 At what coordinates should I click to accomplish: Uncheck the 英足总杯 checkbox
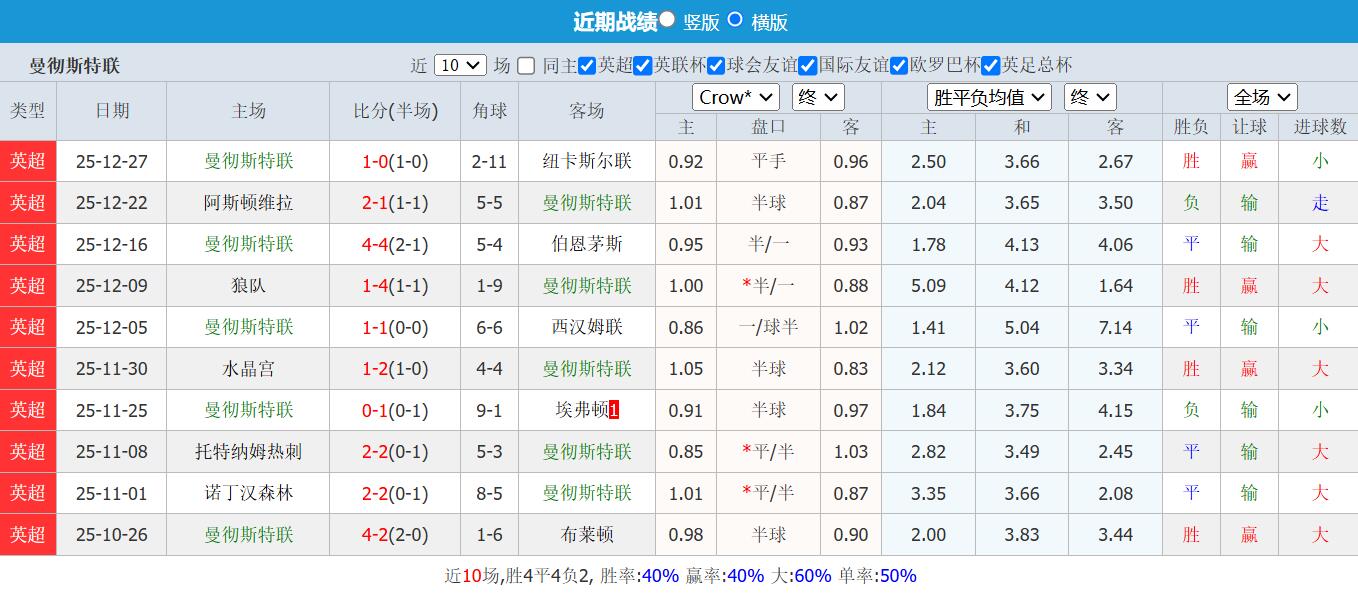click(990, 65)
